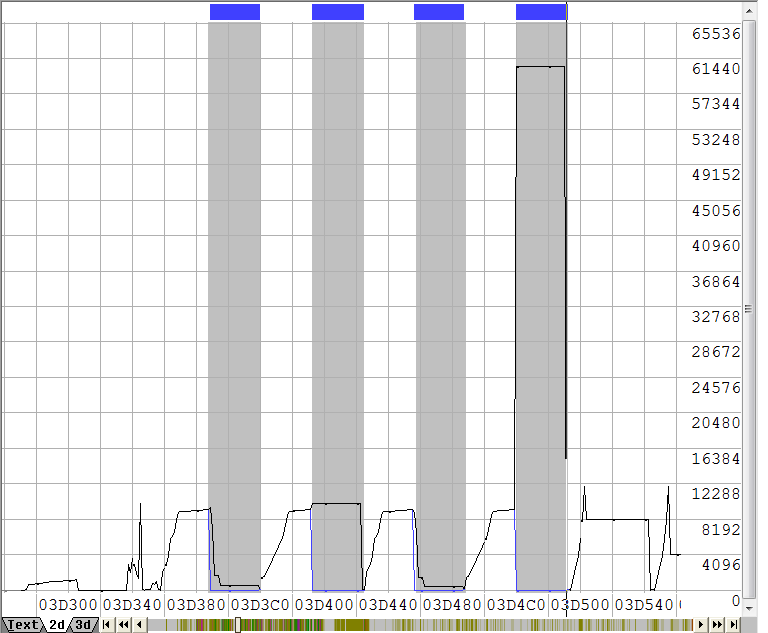The image size is (768, 633).
Task: Click the address label 03D3C0
Action: [x=260, y=605]
